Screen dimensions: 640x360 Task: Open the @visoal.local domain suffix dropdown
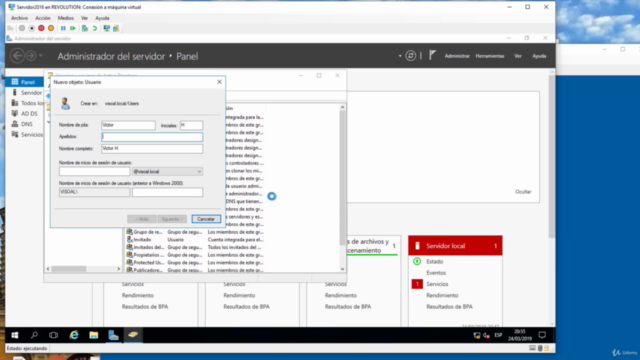click(199, 171)
